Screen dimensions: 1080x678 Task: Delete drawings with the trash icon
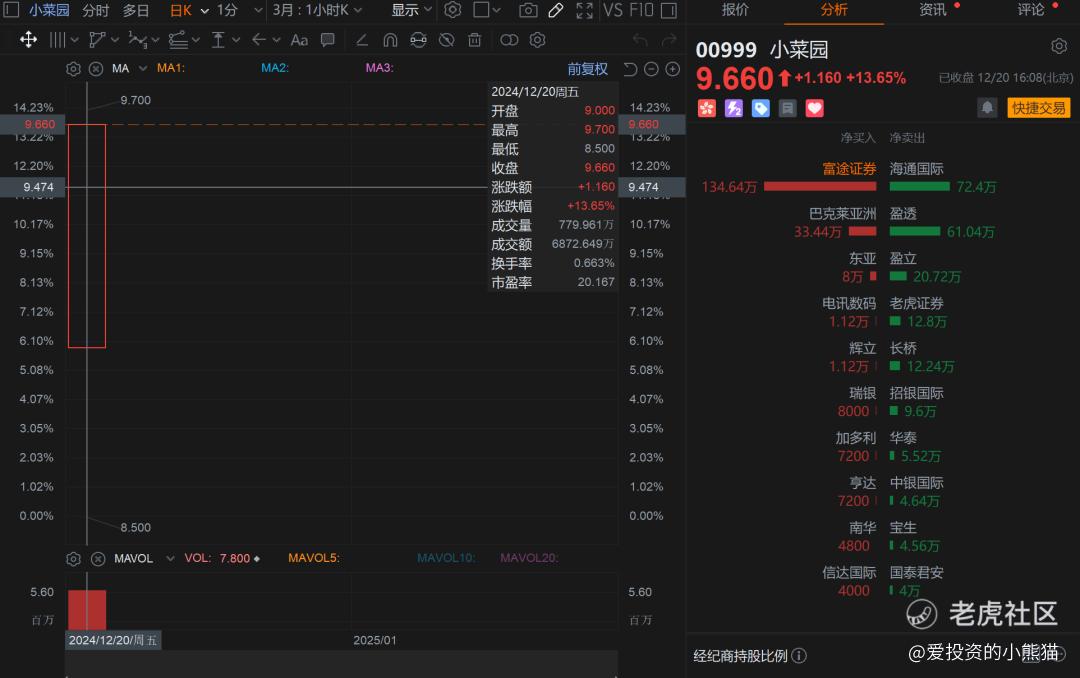(475, 40)
